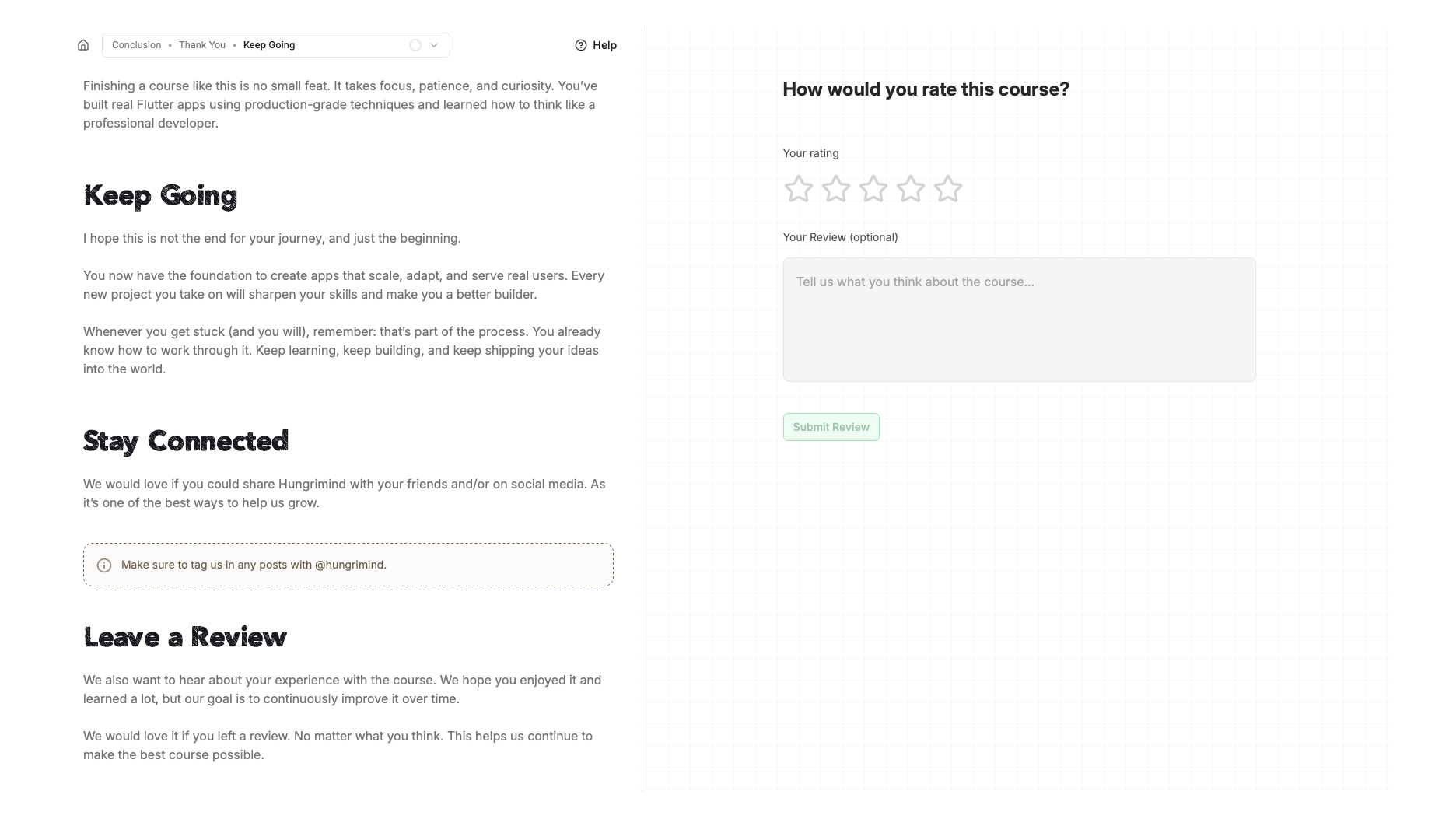Open the breadcrumb dropdown arrow next to Keep Going
Viewport: 1456px width, 819px height.
click(x=434, y=44)
